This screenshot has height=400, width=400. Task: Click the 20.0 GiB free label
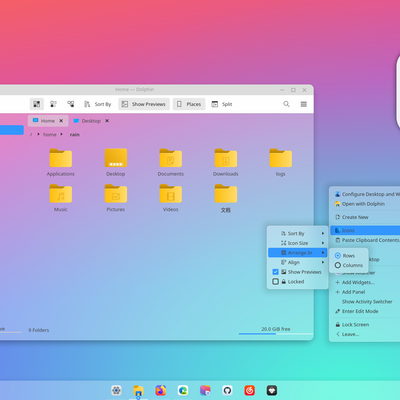276,329
